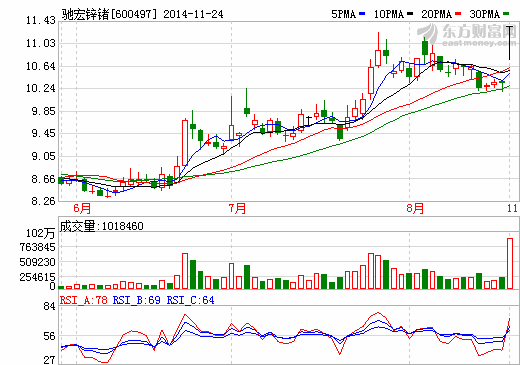Viewport: 520px width, 365px height.
Task: Click the 20PMA legend label
Action: [436, 14]
